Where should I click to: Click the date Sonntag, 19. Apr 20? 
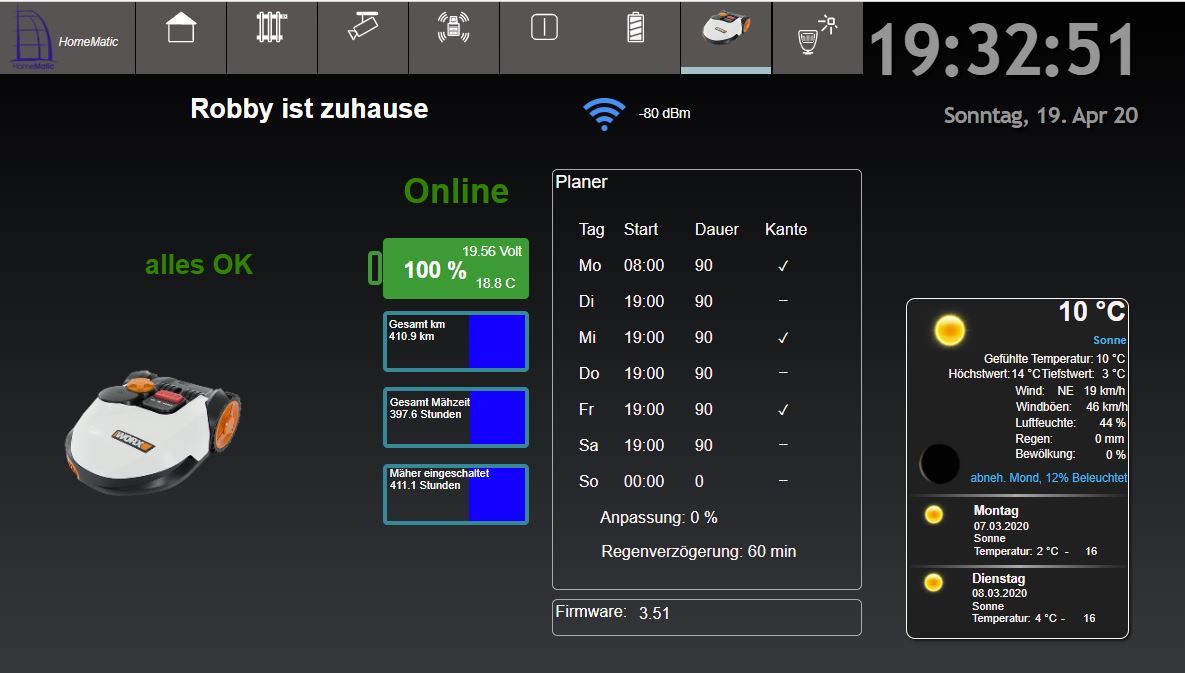pyautogui.click(x=1041, y=116)
